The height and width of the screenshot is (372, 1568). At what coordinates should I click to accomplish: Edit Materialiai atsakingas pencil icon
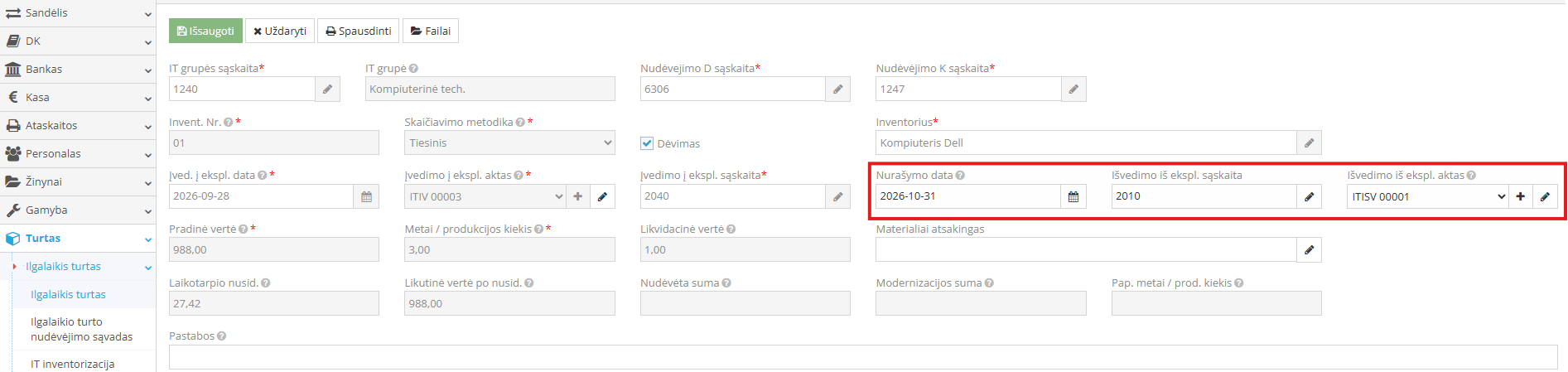(1309, 249)
